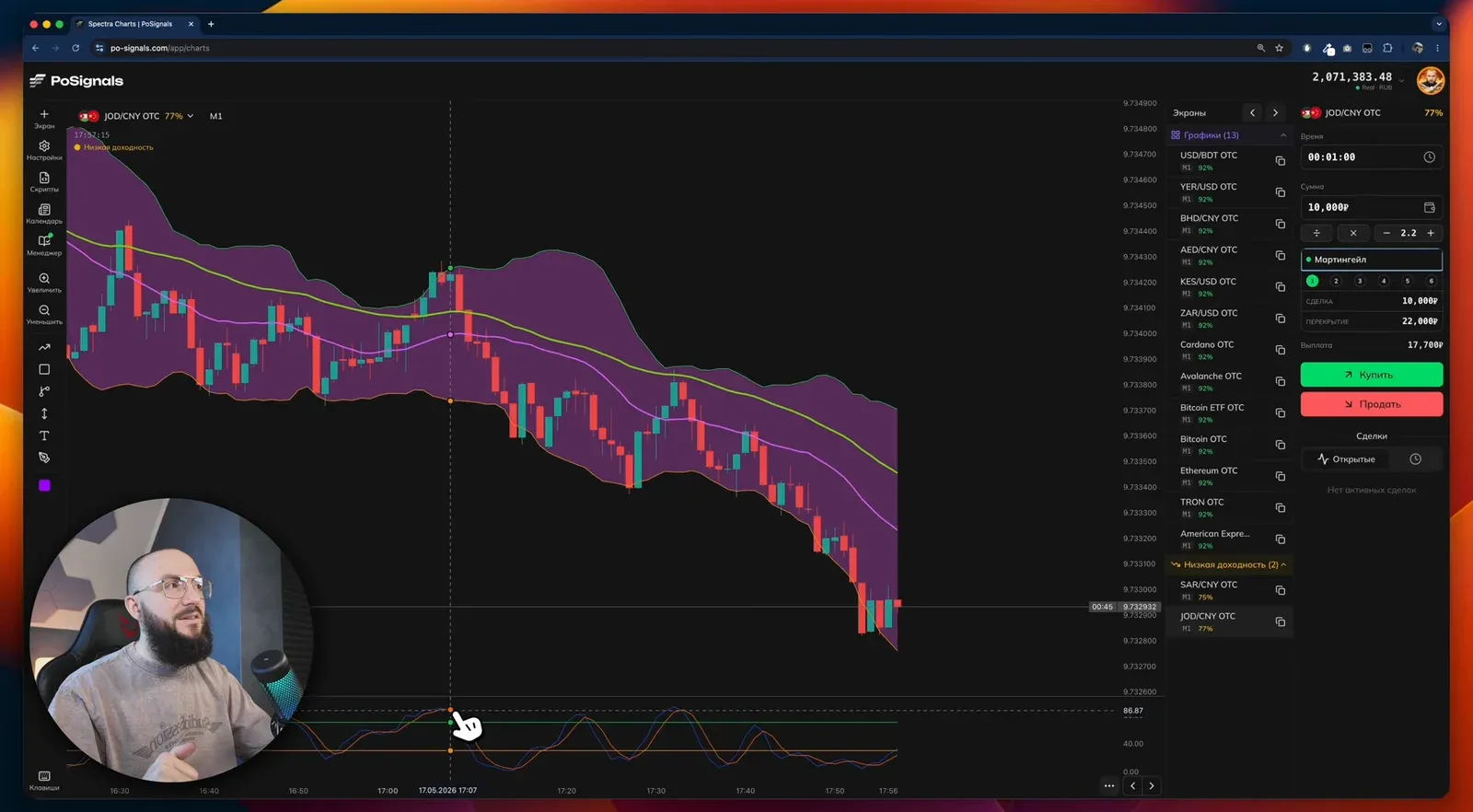1473x812 pixels.
Task: Go back using browser back arrow
Action: (35, 48)
